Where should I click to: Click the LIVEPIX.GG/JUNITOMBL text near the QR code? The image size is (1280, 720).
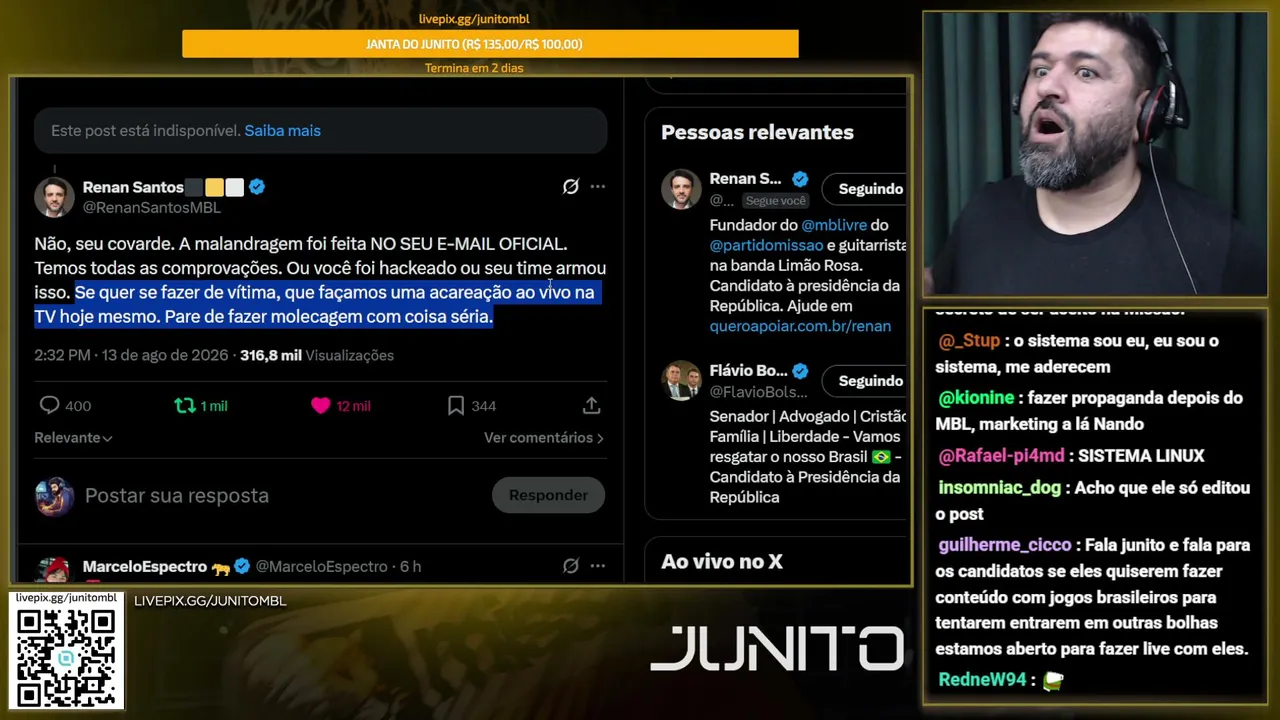click(x=210, y=601)
